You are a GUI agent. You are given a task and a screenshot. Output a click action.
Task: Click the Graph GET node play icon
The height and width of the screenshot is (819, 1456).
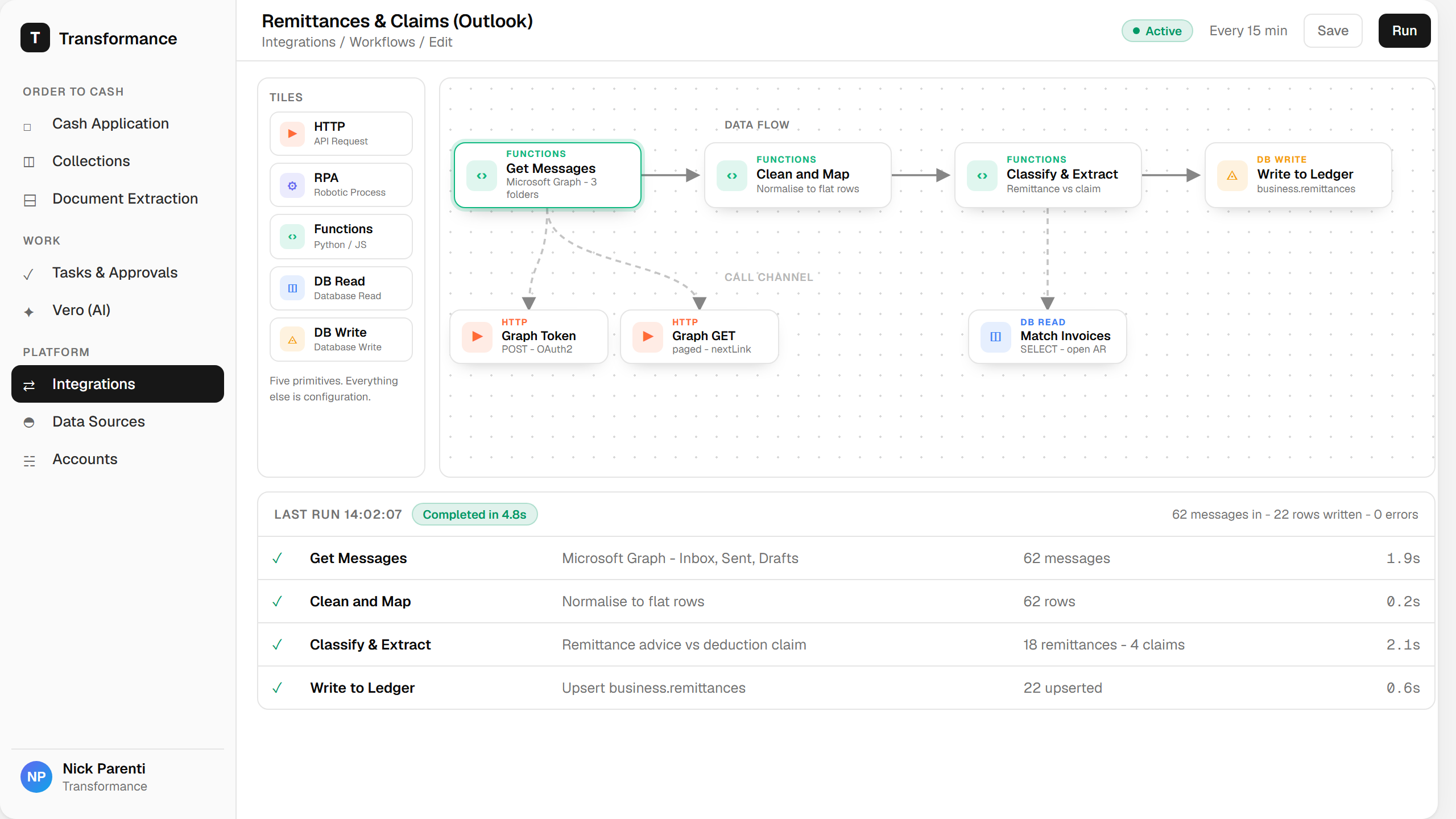click(648, 337)
